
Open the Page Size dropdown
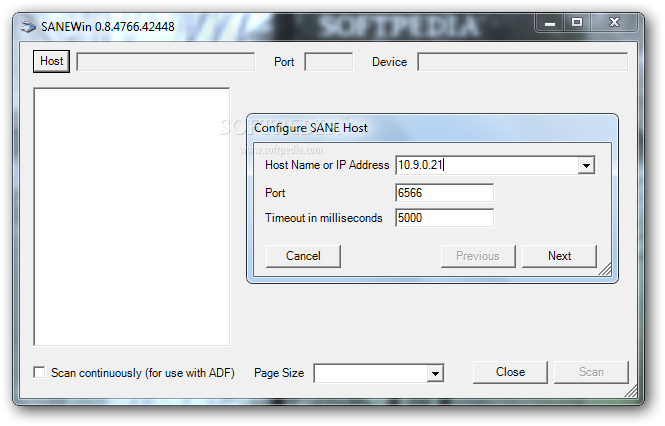[435, 373]
